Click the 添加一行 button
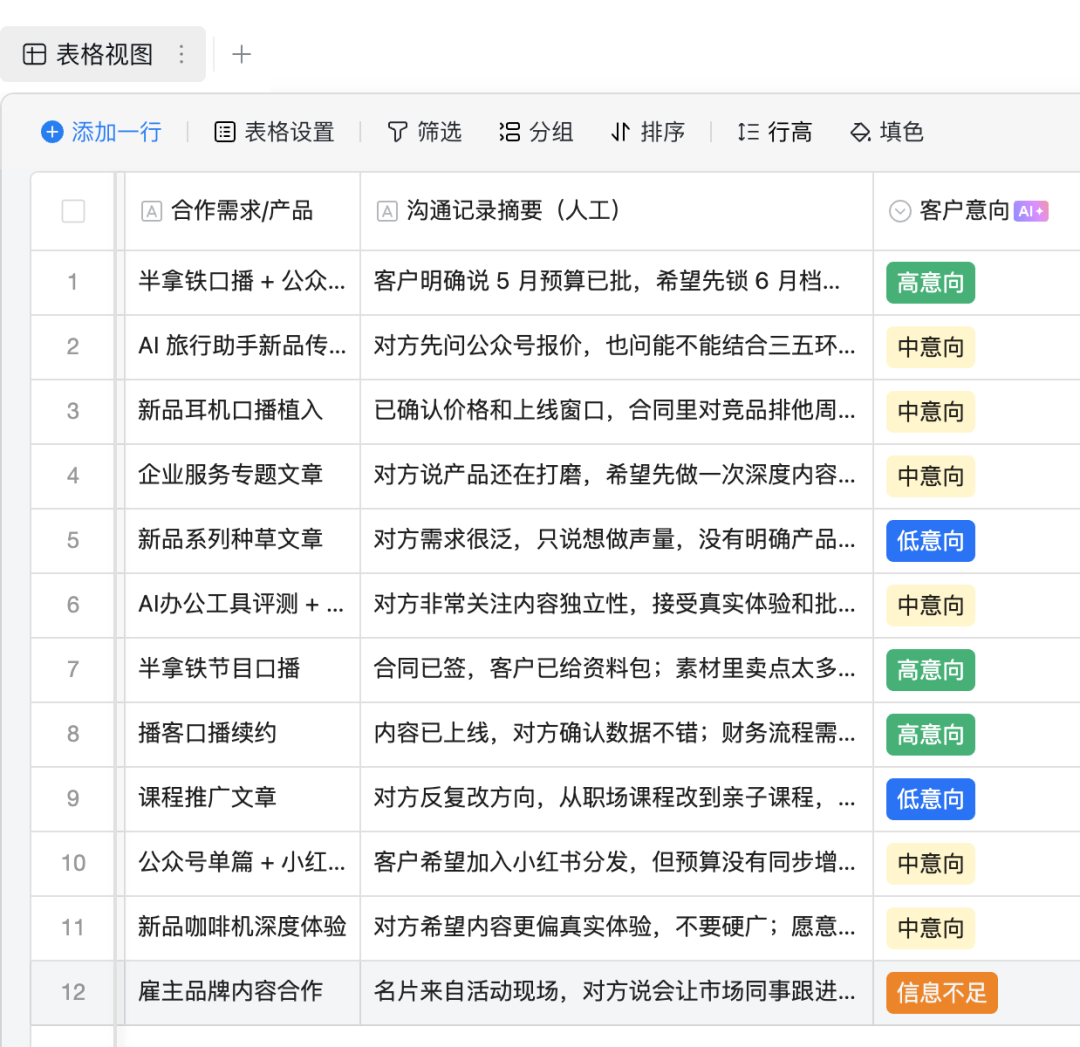This screenshot has height=1047, width=1080. (101, 132)
